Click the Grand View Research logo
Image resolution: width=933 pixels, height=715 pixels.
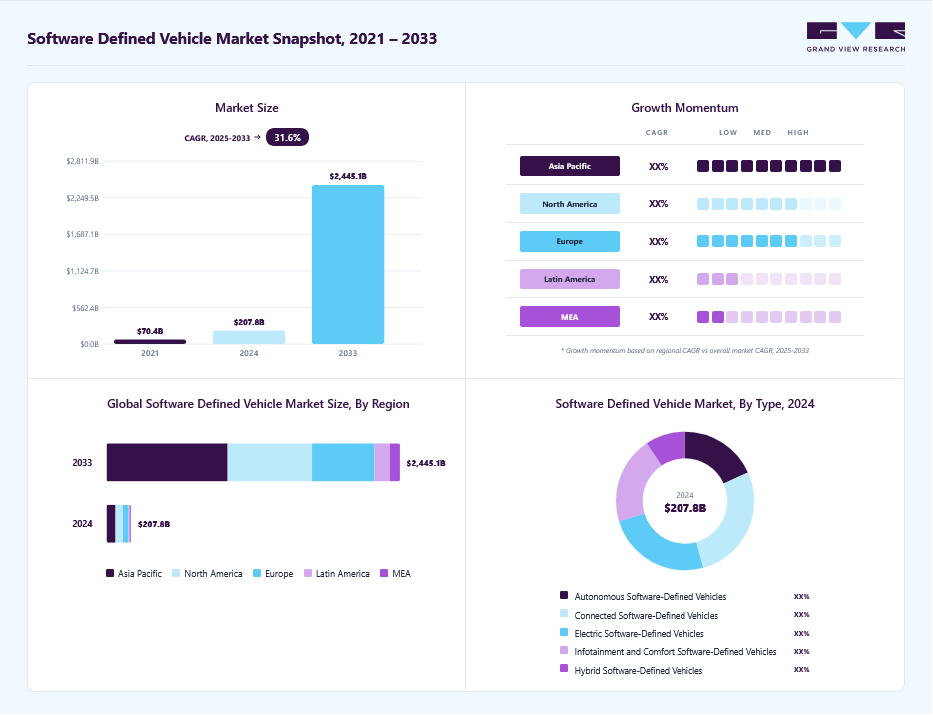[856, 37]
